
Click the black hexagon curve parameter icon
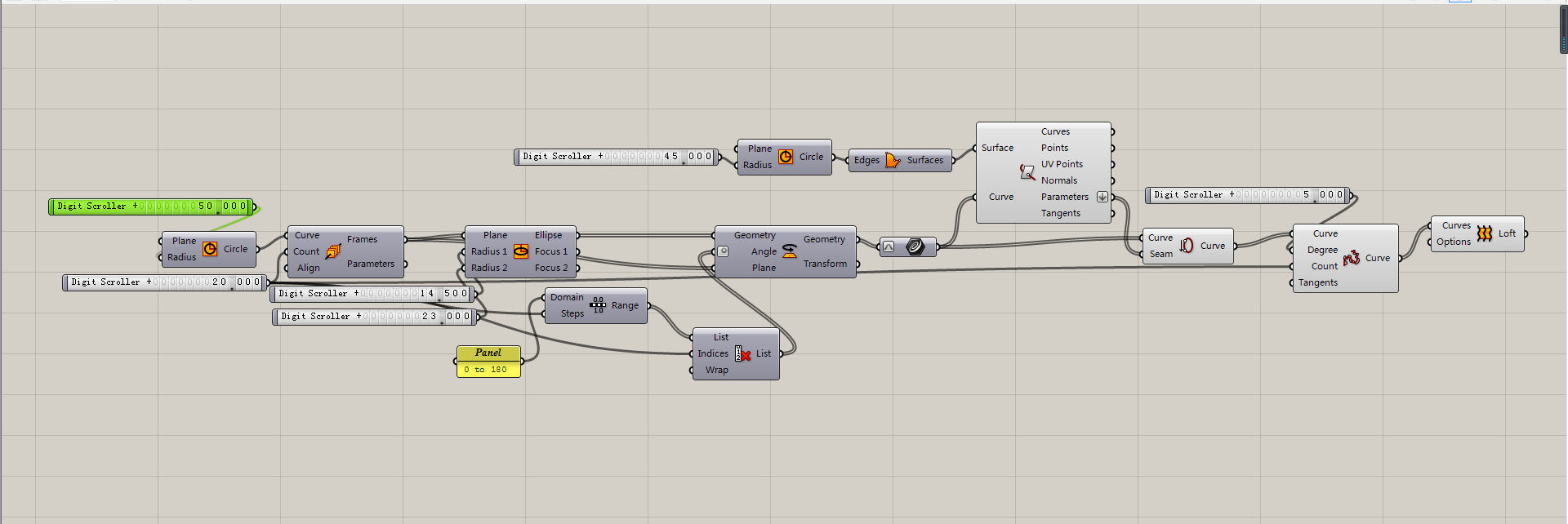(915, 246)
